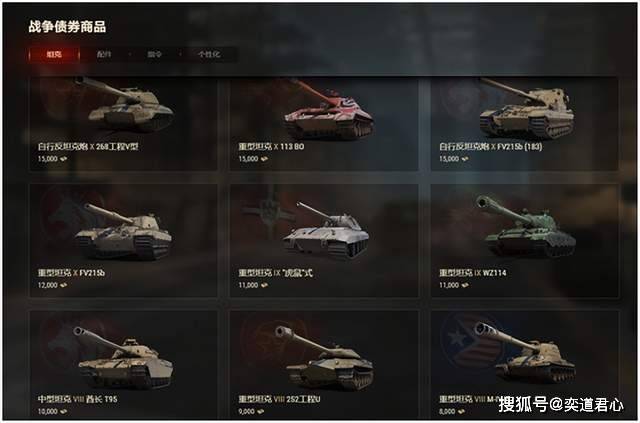640x423 pixels.
Task: Open the FV215b (183) tank image
Action: click(x=527, y=108)
